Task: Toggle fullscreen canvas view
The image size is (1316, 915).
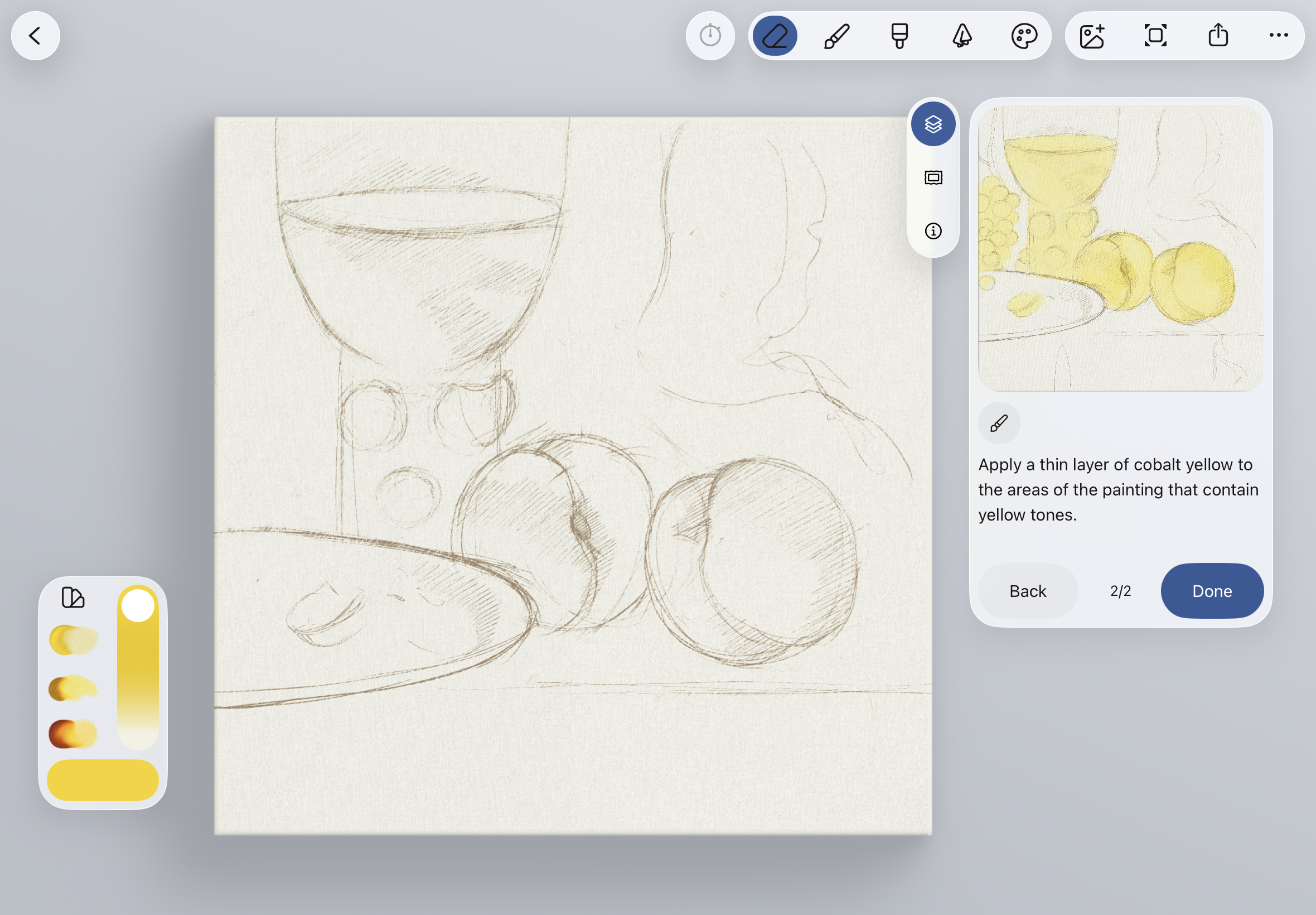Action: (x=1155, y=36)
